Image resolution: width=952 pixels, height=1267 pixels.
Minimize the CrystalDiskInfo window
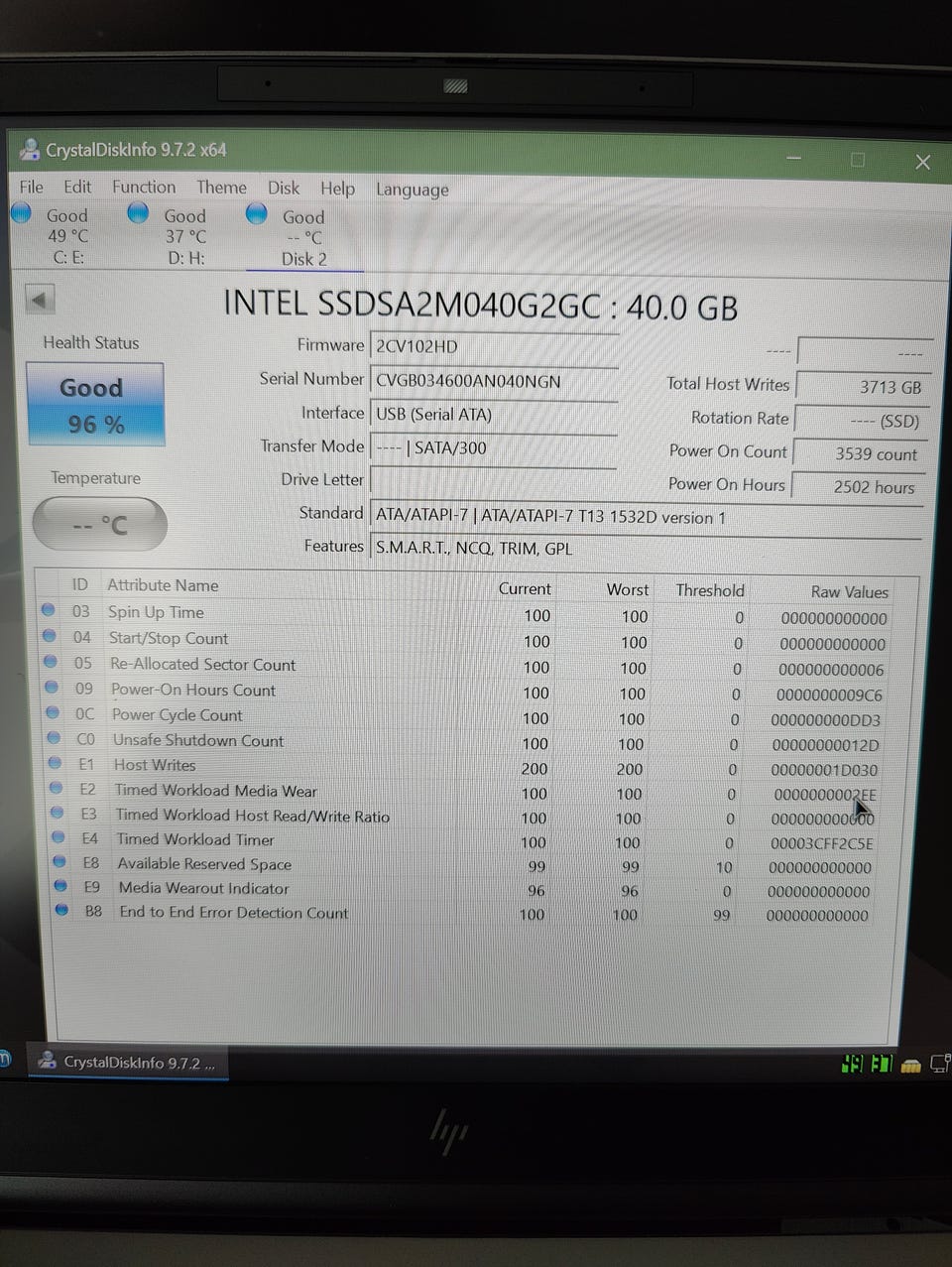[x=793, y=158]
